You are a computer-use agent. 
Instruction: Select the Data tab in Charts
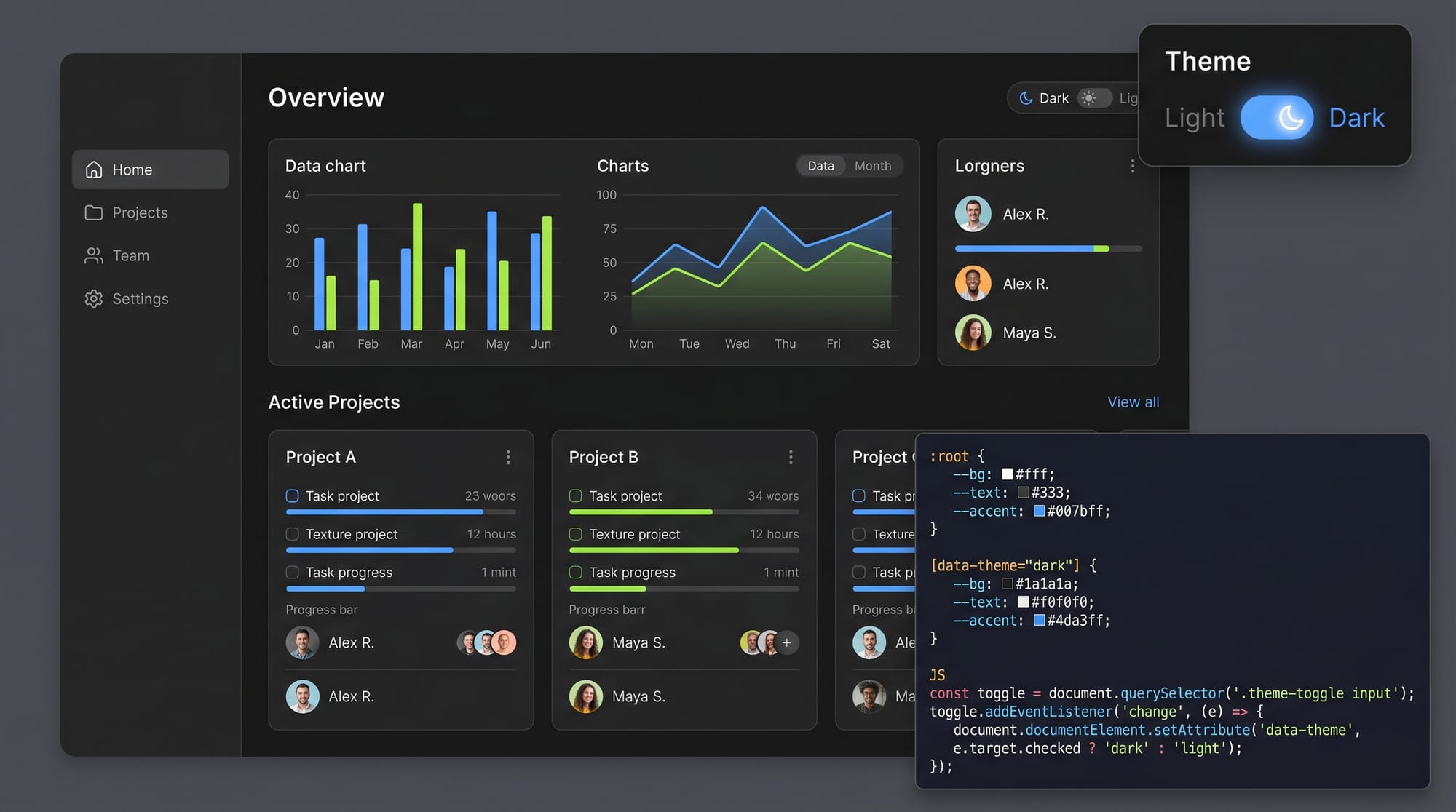[x=820, y=166]
